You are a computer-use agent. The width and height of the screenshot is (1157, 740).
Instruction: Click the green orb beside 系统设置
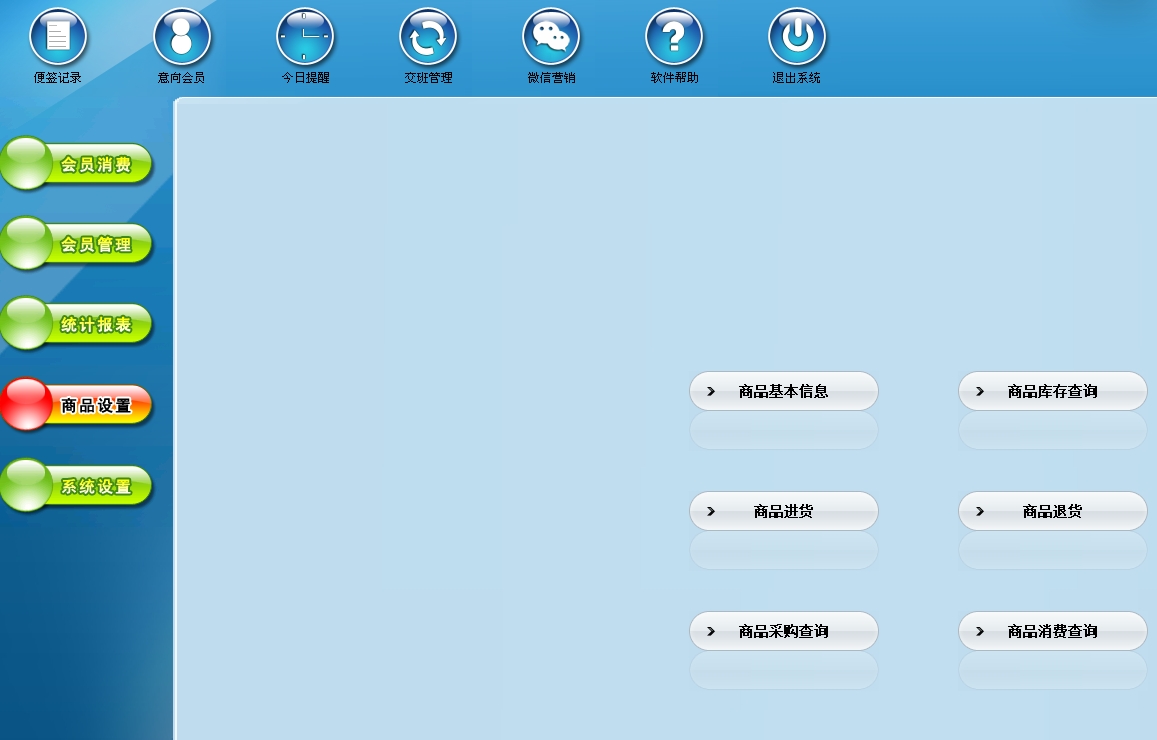coord(26,484)
